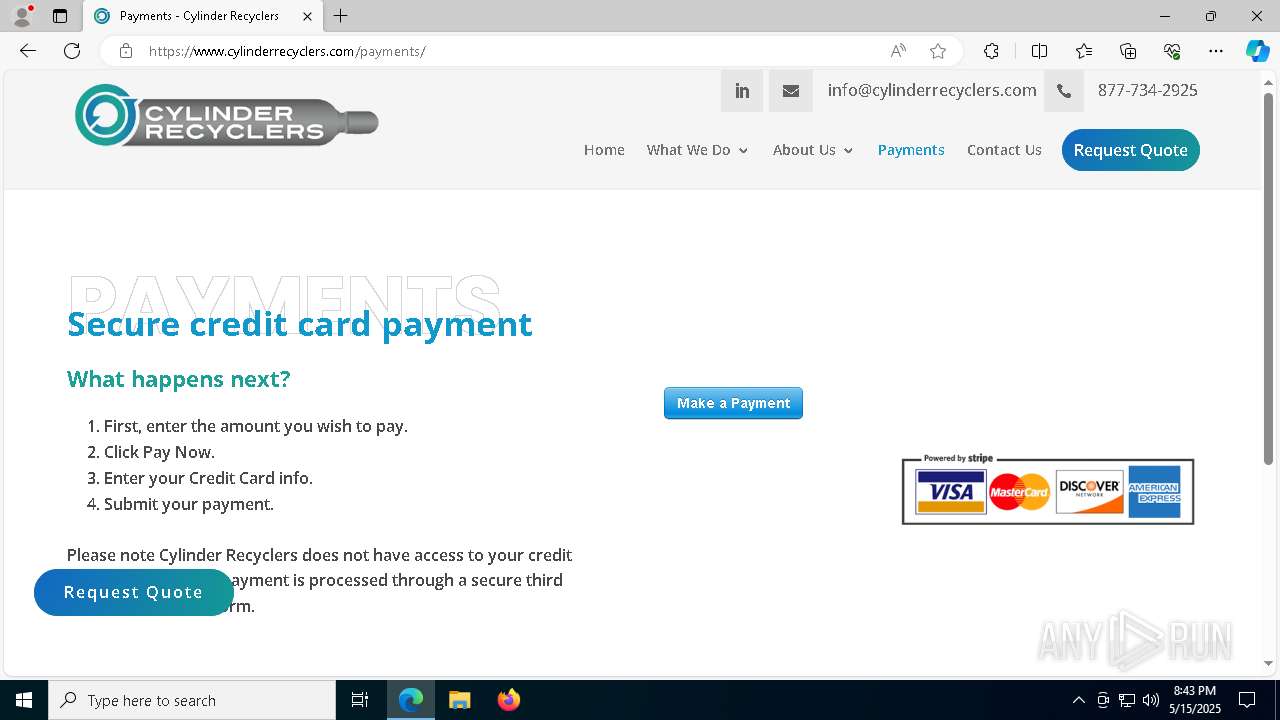The height and width of the screenshot is (720, 1280).
Task: Click 'Click Pay Now.' list item
Action: (x=159, y=452)
